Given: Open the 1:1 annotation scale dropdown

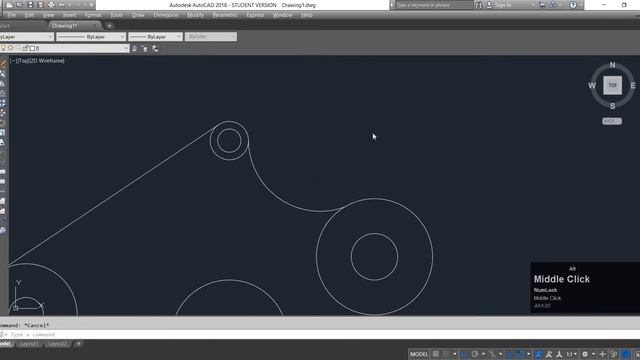Looking at the screenshot, I should (x=571, y=354).
